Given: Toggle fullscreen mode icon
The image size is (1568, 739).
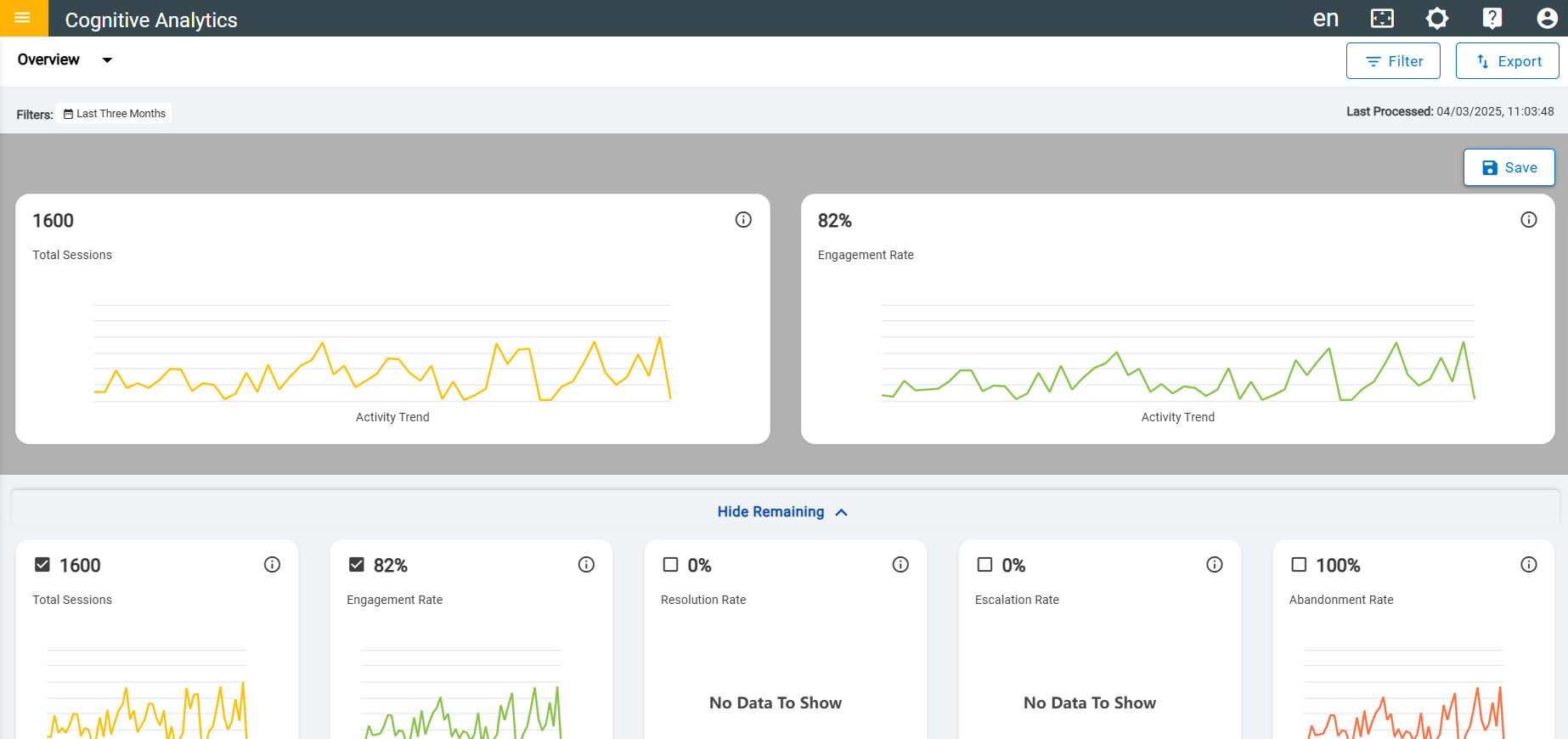Looking at the screenshot, I should (1382, 18).
